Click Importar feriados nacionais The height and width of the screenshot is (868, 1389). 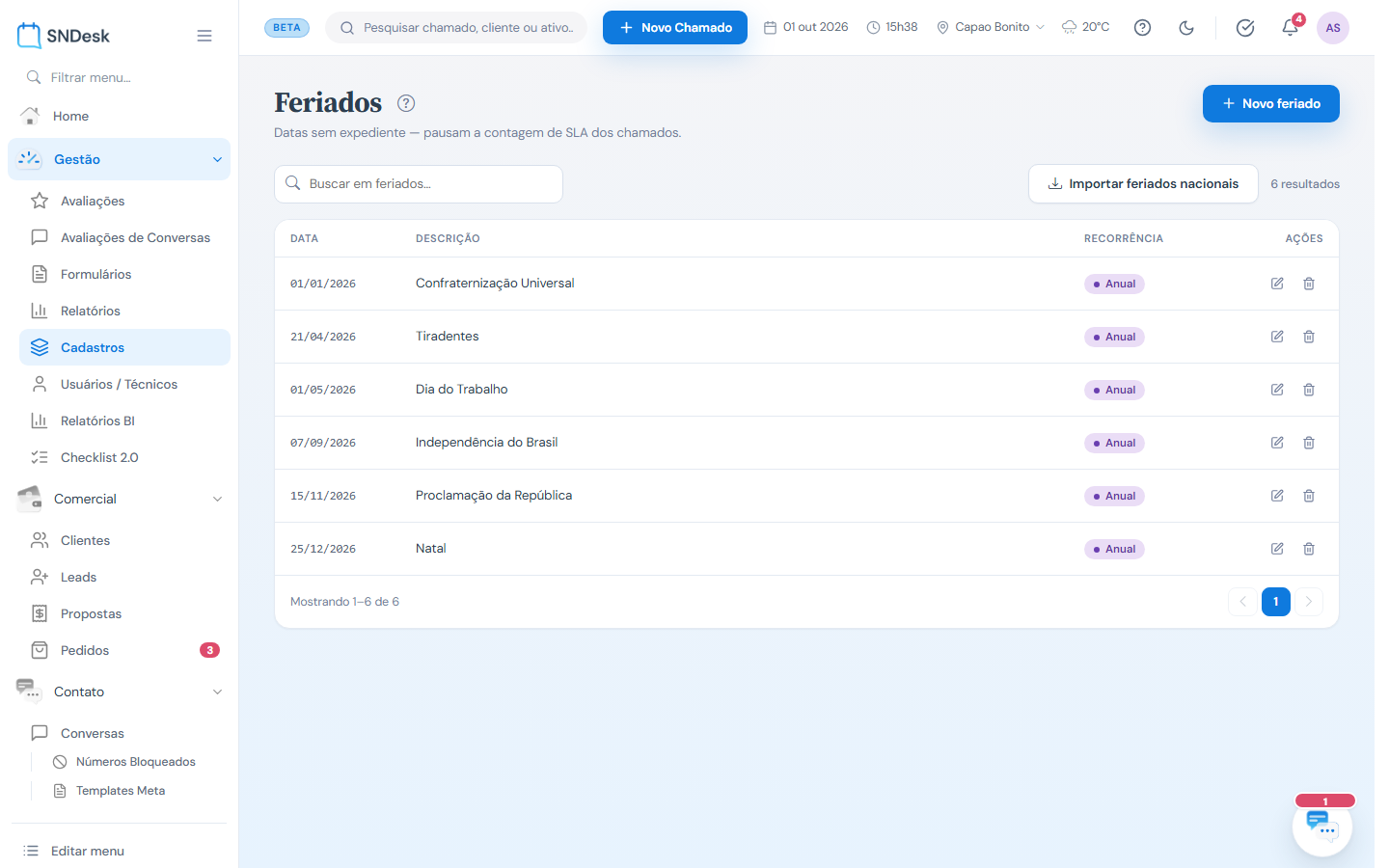pos(1143,183)
